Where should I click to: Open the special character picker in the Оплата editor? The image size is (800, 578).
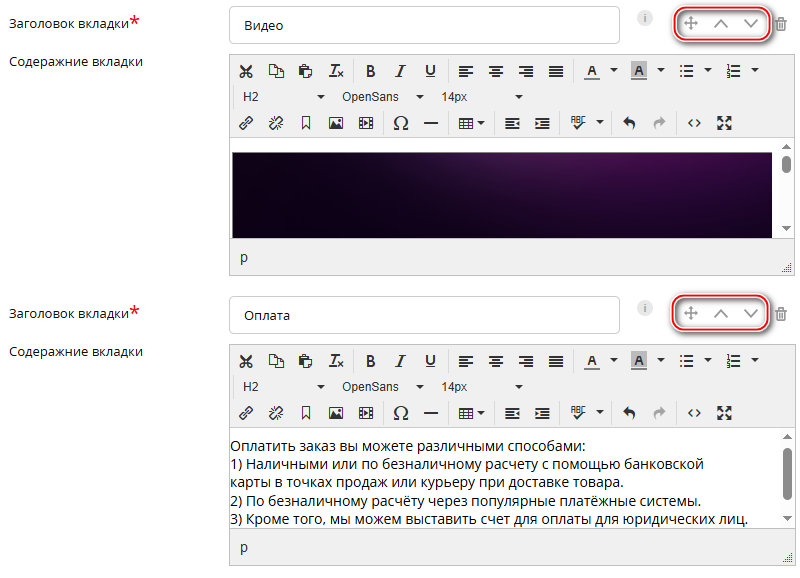[401, 412]
